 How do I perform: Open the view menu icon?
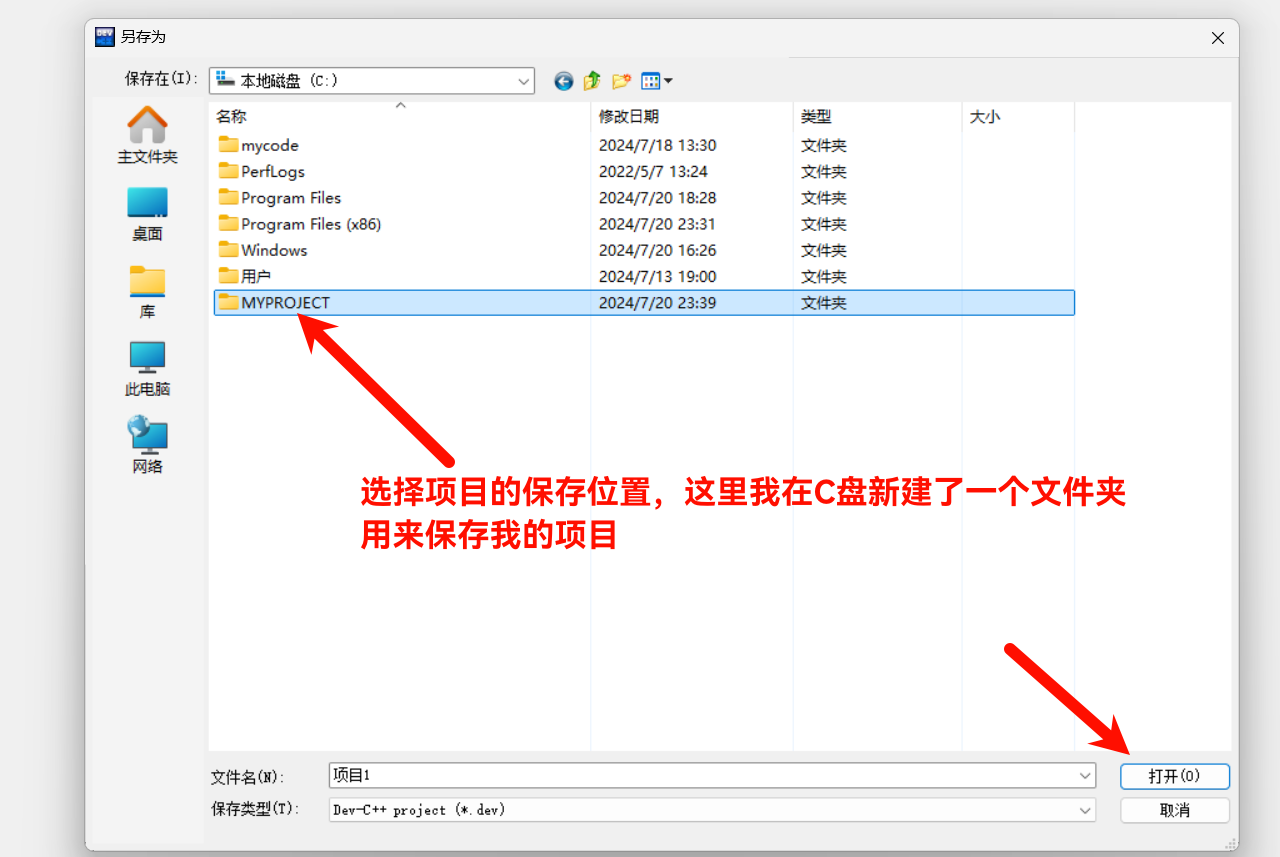pyautogui.click(x=657, y=81)
